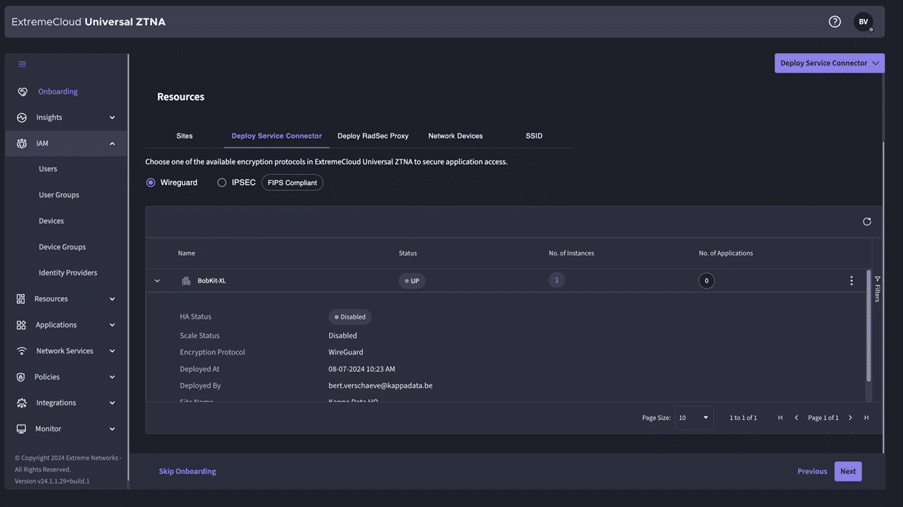Open the Page Size dropdown

(x=693, y=418)
